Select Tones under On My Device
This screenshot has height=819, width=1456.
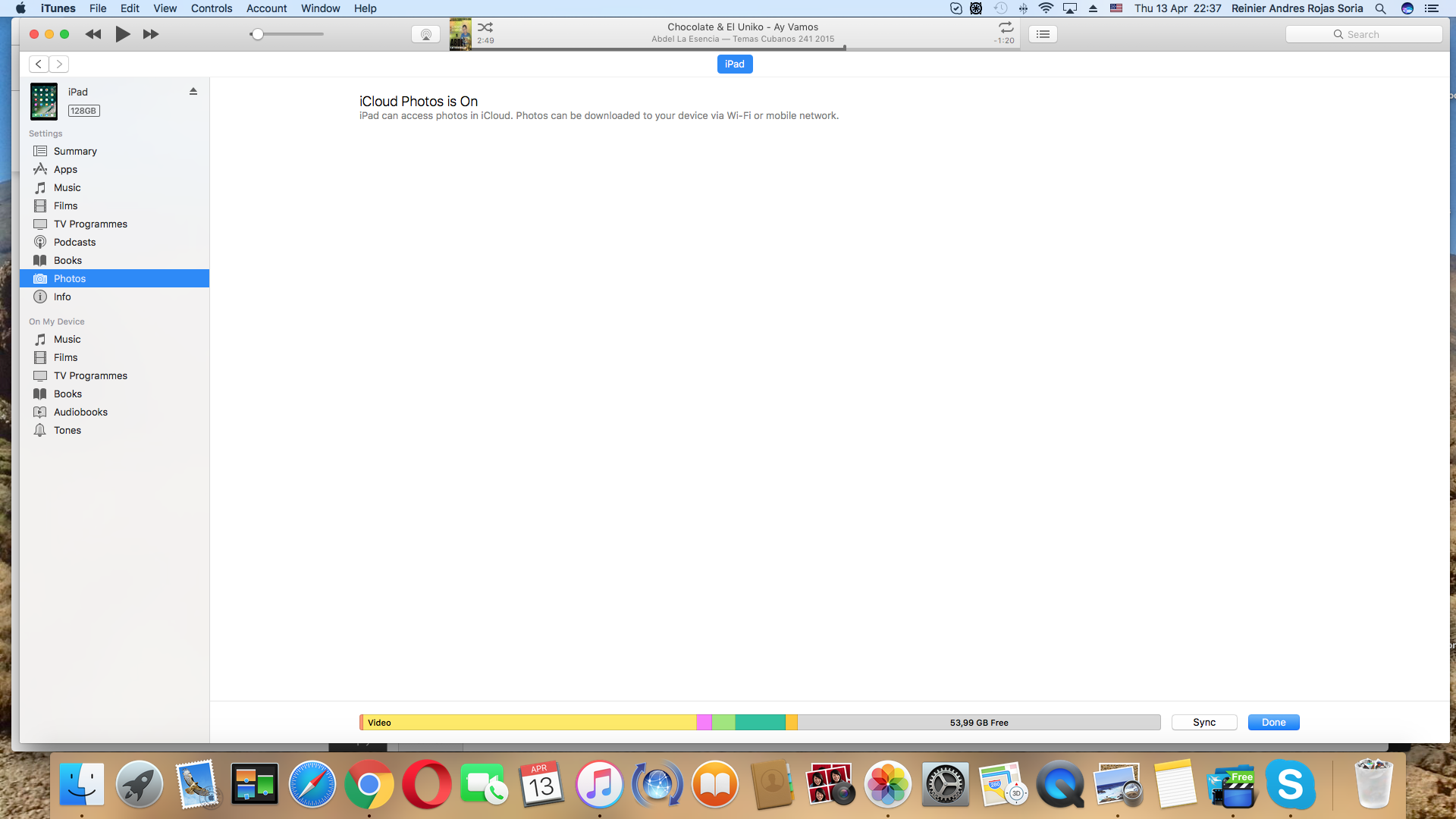(x=67, y=430)
